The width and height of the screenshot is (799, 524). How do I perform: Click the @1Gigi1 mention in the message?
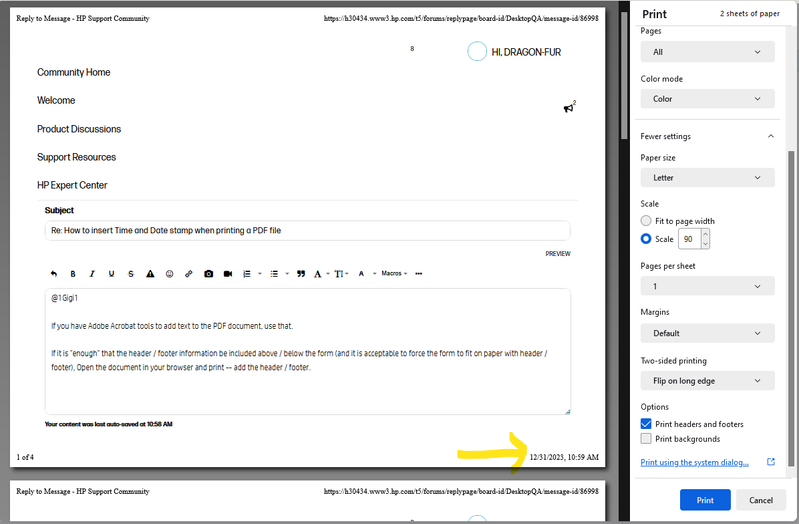tap(64, 298)
